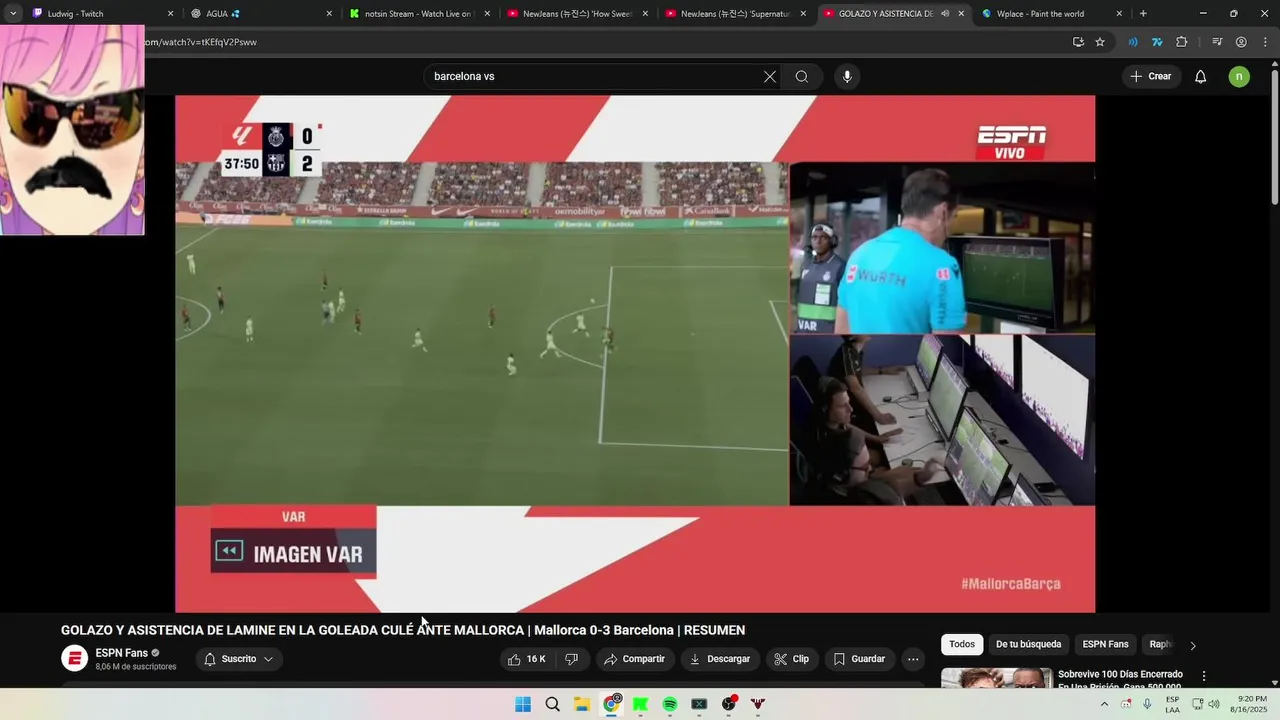The image size is (1280, 720).
Task: Open Chrome profile icon
Action: (x=1241, y=42)
